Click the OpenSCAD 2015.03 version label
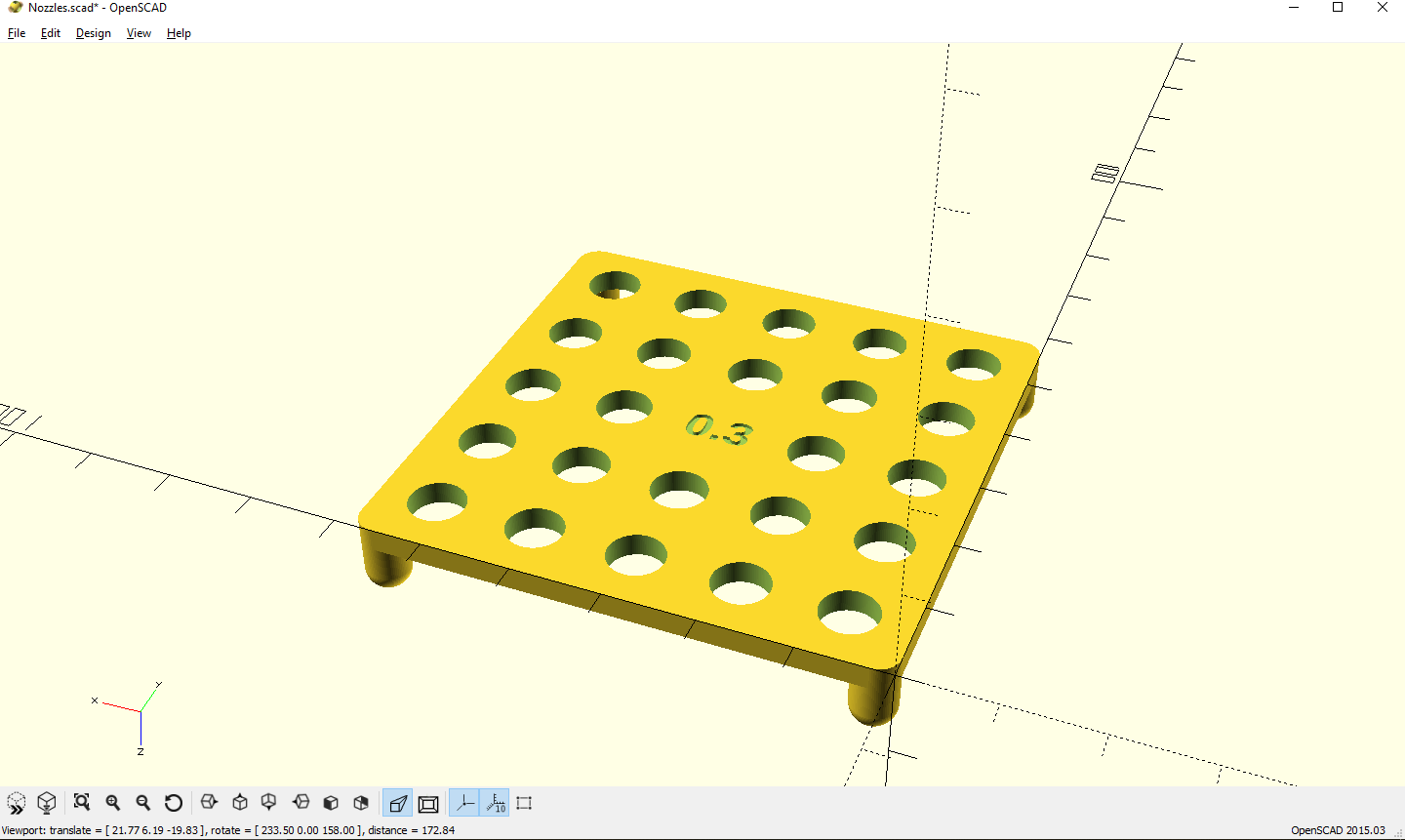Image resolution: width=1405 pixels, height=840 pixels. (1338, 830)
